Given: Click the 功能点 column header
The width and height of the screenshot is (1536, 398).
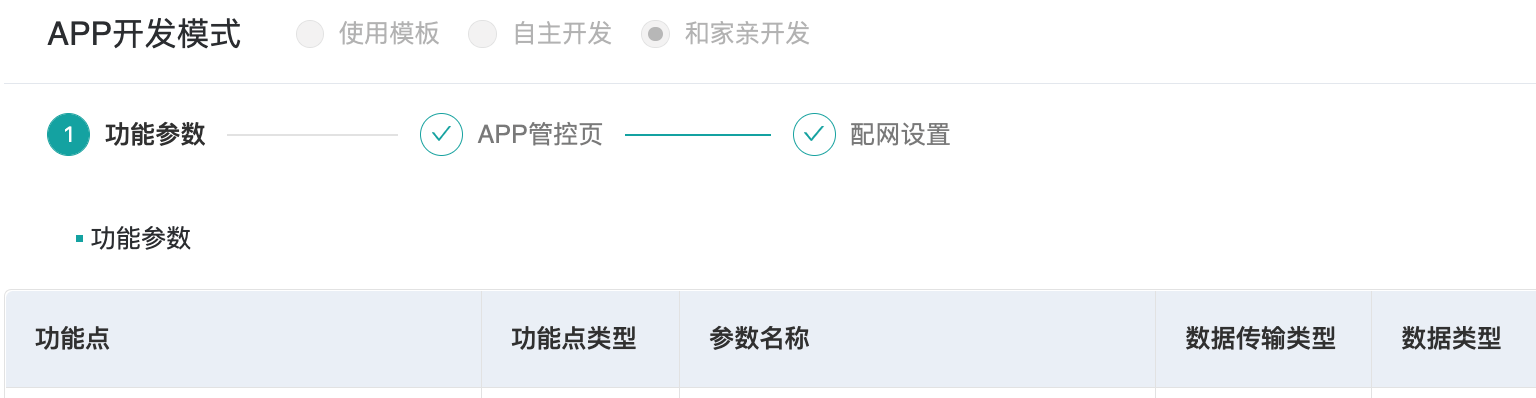Looking at the screenshot, I should (72, 339).
